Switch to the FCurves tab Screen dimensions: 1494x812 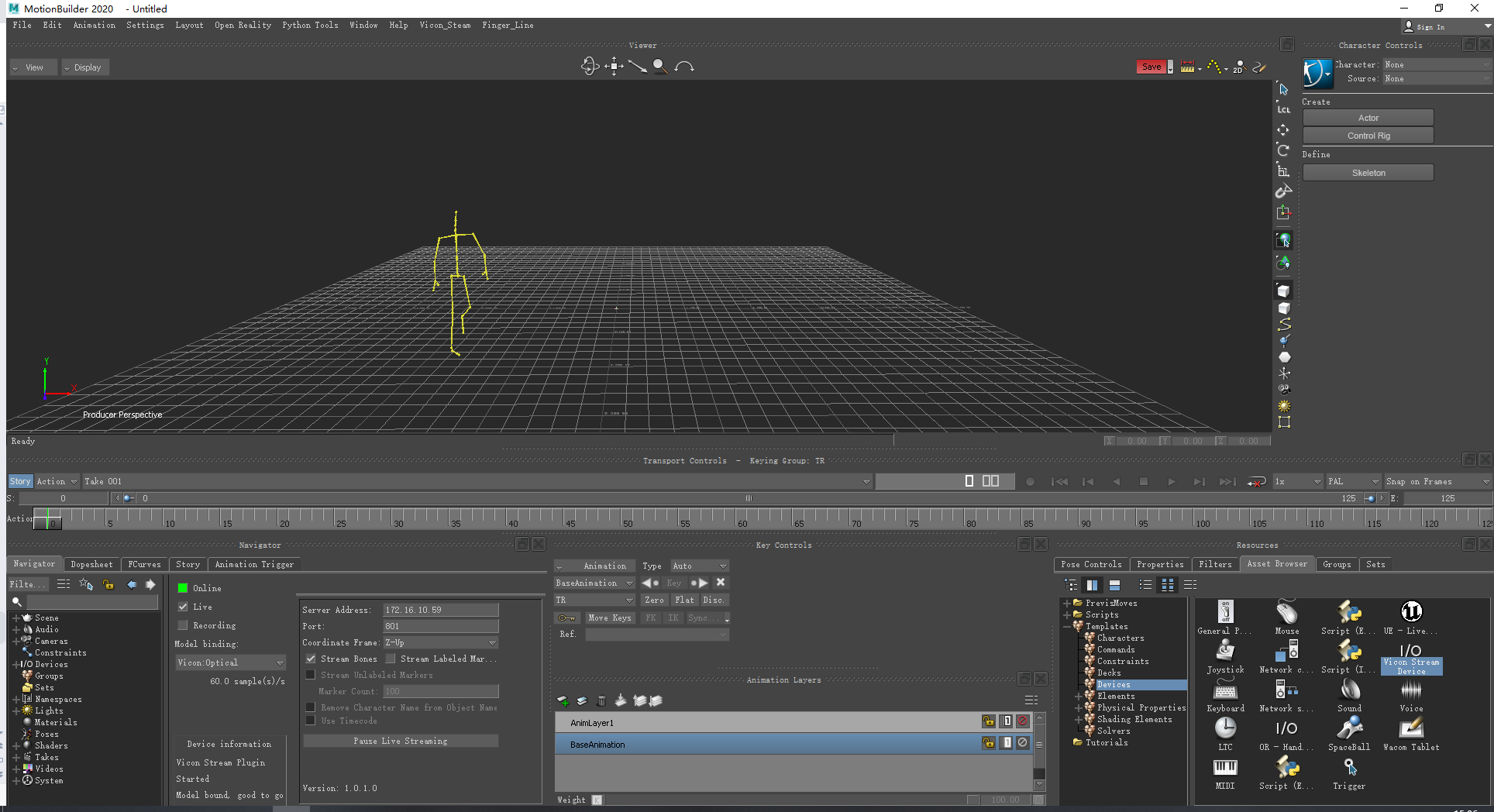pyautogui.click(x=144, y=564)
